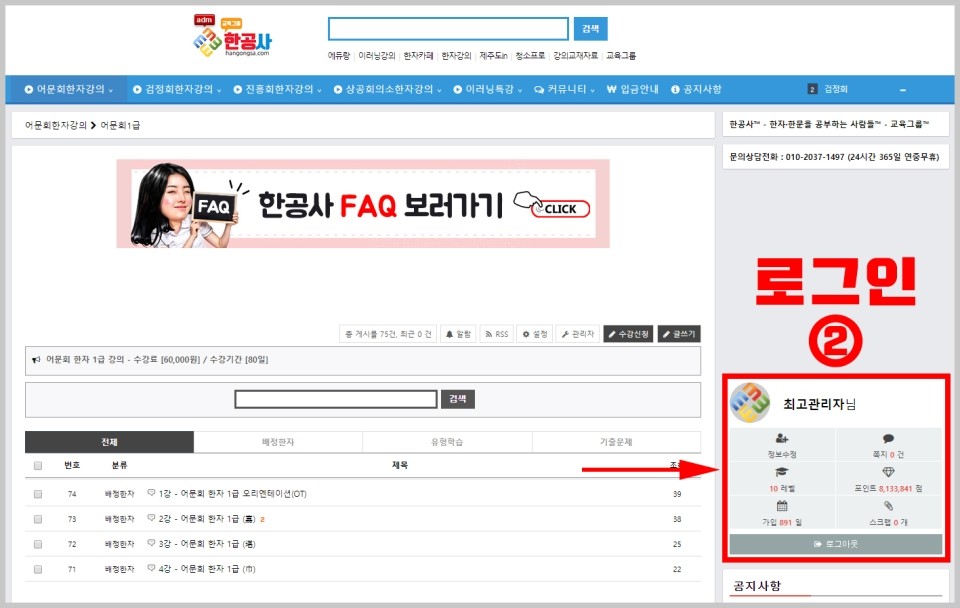Click the 가입 calendar icon

click(x=782, y=506)
